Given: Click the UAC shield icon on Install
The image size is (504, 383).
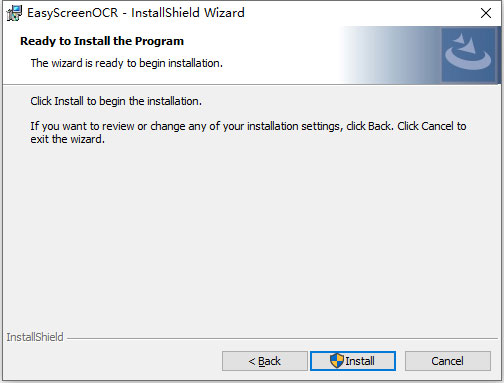Looking at the screenshot, I should [x=336, y=361].
